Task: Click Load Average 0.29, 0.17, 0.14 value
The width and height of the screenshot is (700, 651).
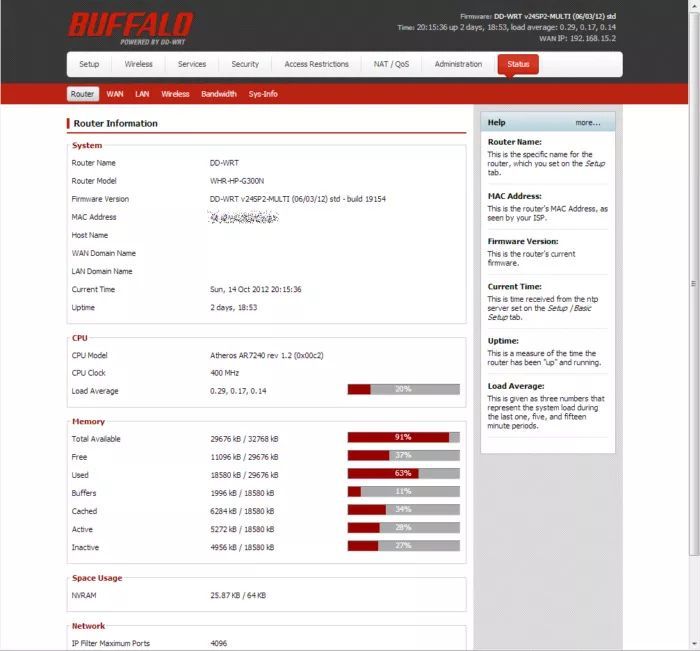Action: pos(238,391)
